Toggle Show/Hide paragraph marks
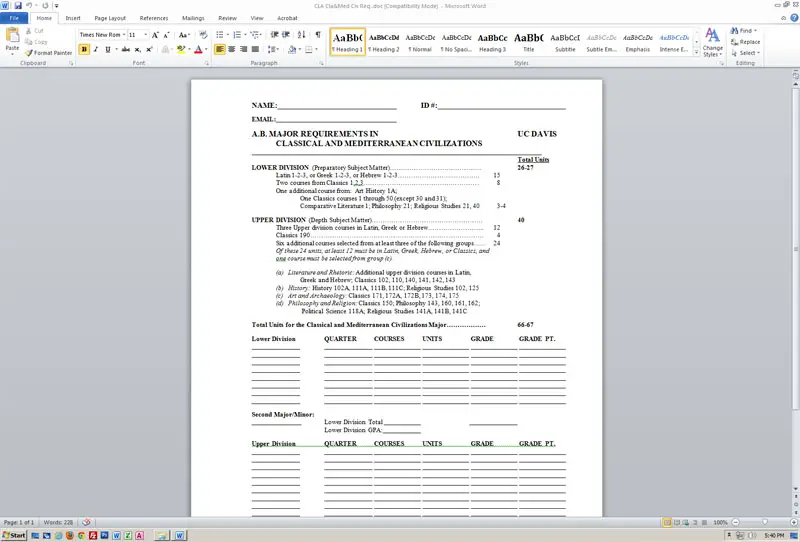Screen dimensions: 800x542 (x=318, y=35)
